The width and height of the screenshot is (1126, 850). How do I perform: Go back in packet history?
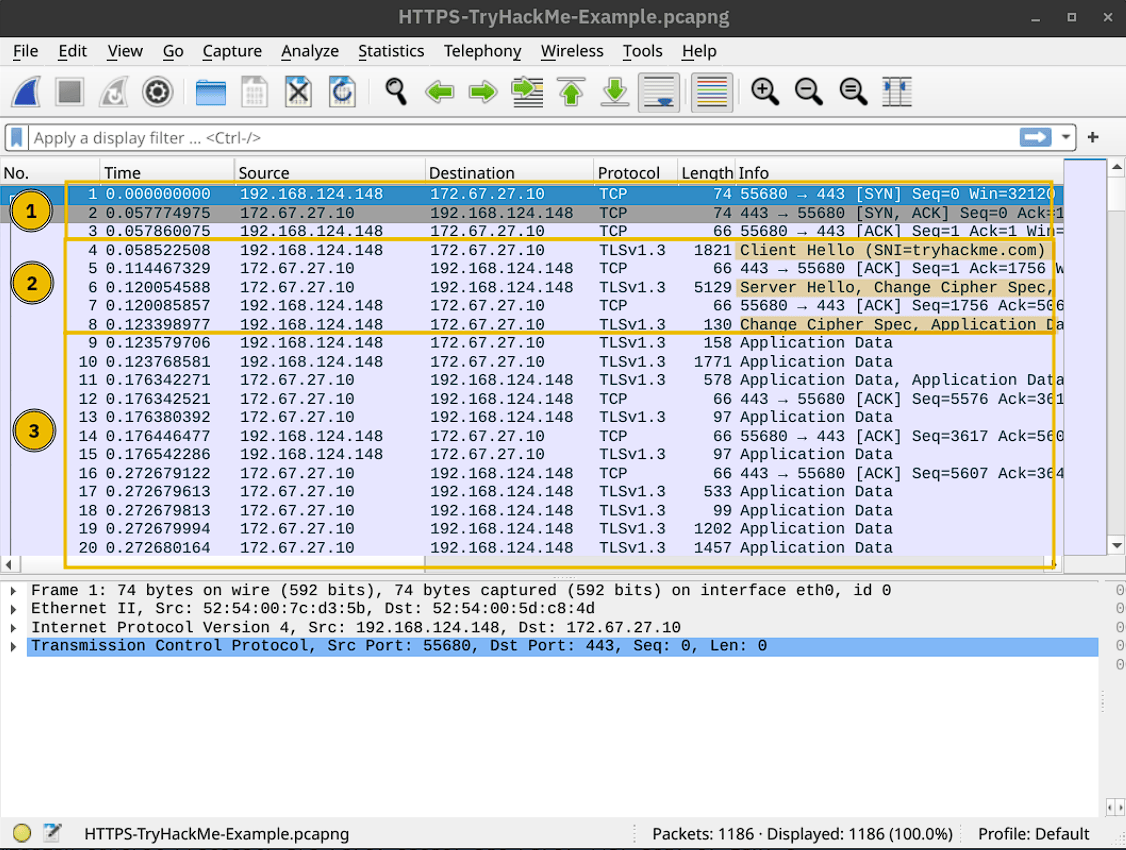(439, 92)
